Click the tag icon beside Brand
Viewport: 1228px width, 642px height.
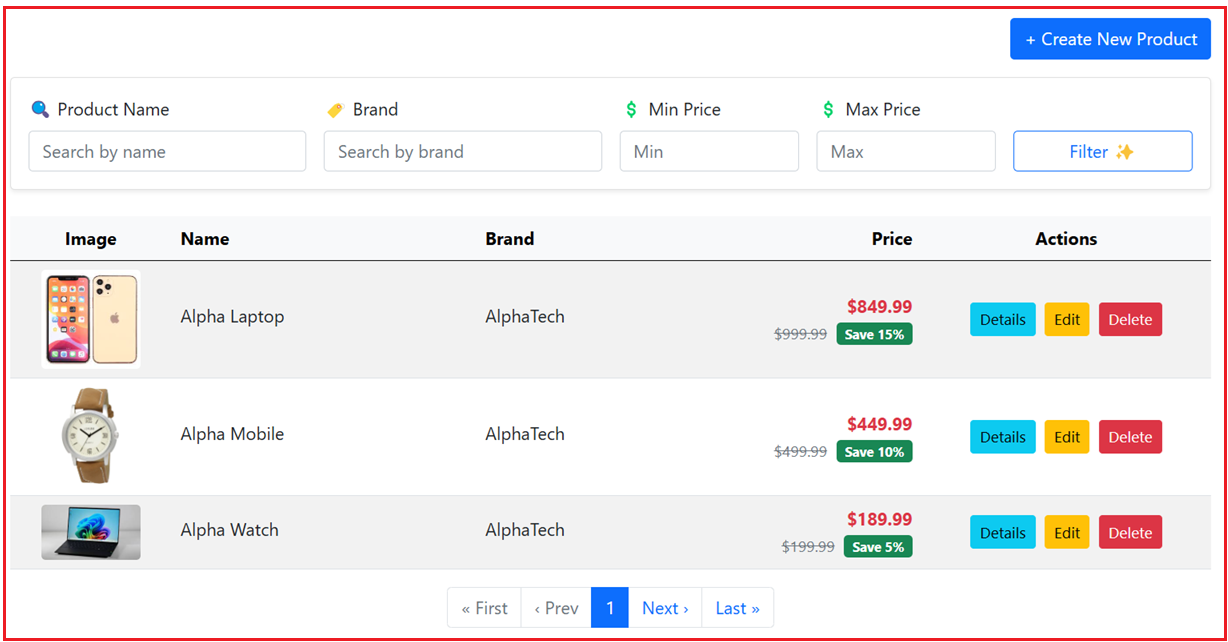[335, 110]
